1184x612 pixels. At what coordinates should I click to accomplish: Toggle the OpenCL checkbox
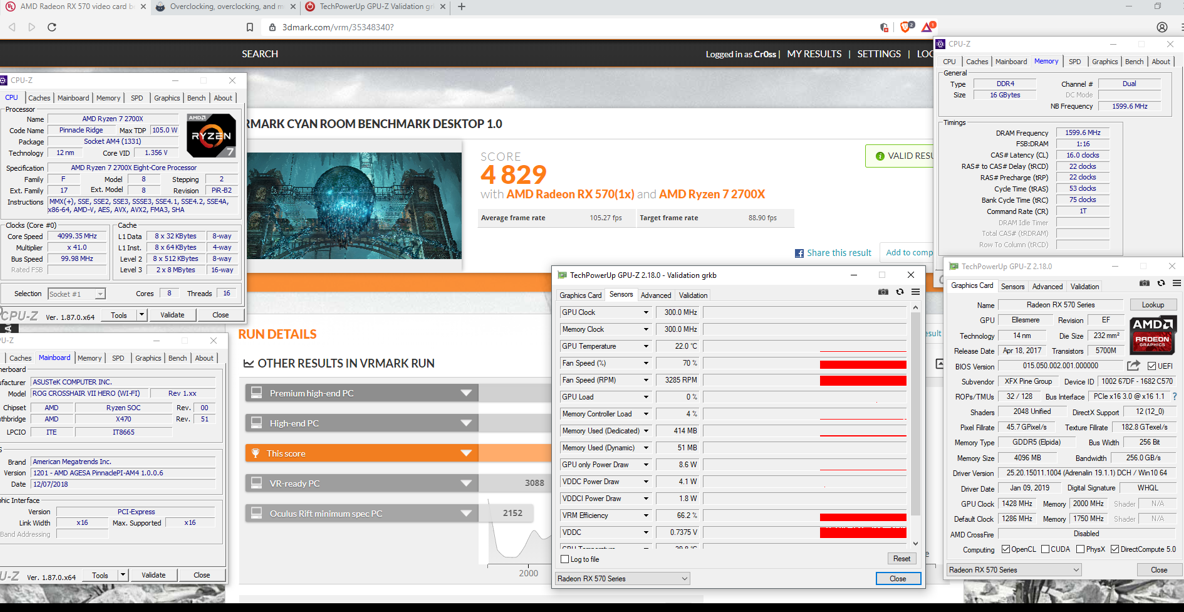pos(1005,549)
